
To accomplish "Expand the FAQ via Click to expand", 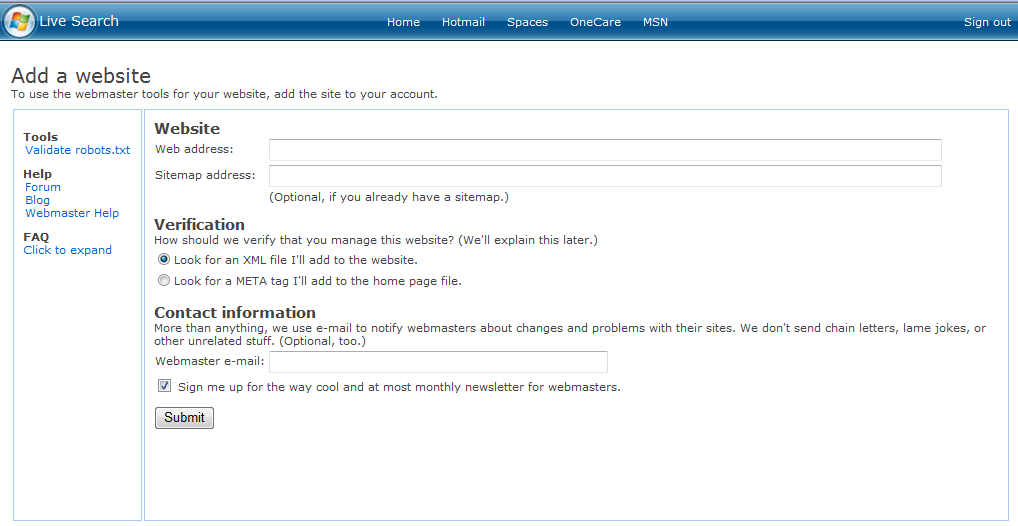I will 67,250.
